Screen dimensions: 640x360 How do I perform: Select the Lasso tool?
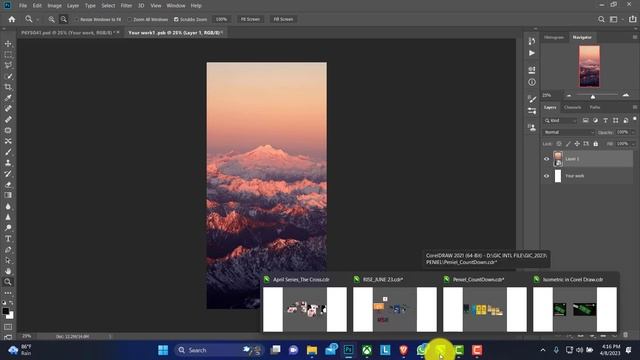click(x=8, y=65)
